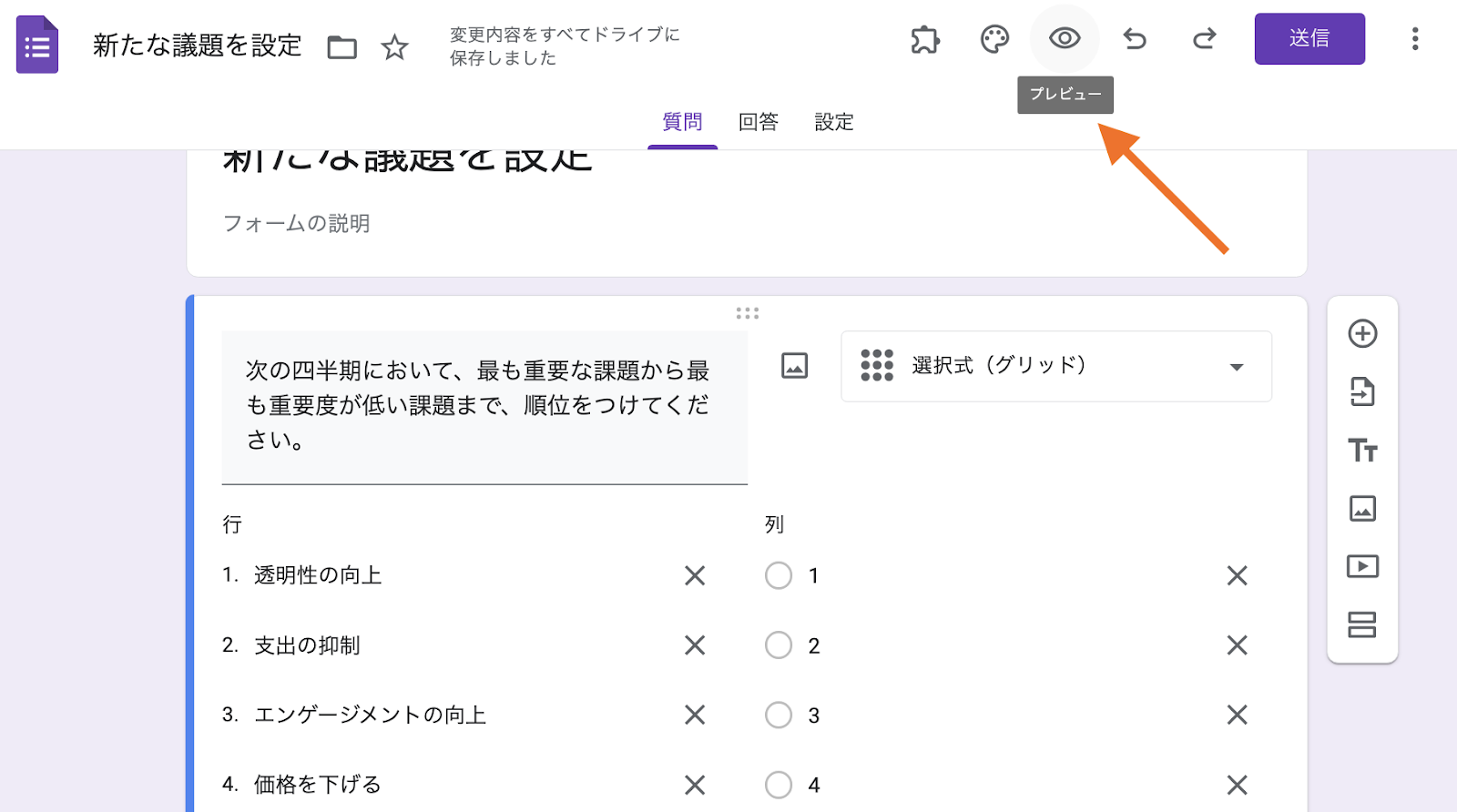Click the undo arrow icon
1457x812 pixels.
tap(1135, 38)
